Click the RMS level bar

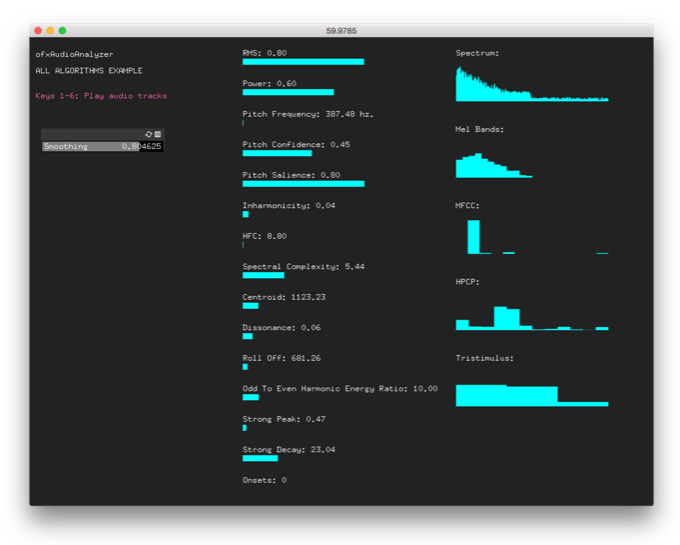(x=303, y=62)
